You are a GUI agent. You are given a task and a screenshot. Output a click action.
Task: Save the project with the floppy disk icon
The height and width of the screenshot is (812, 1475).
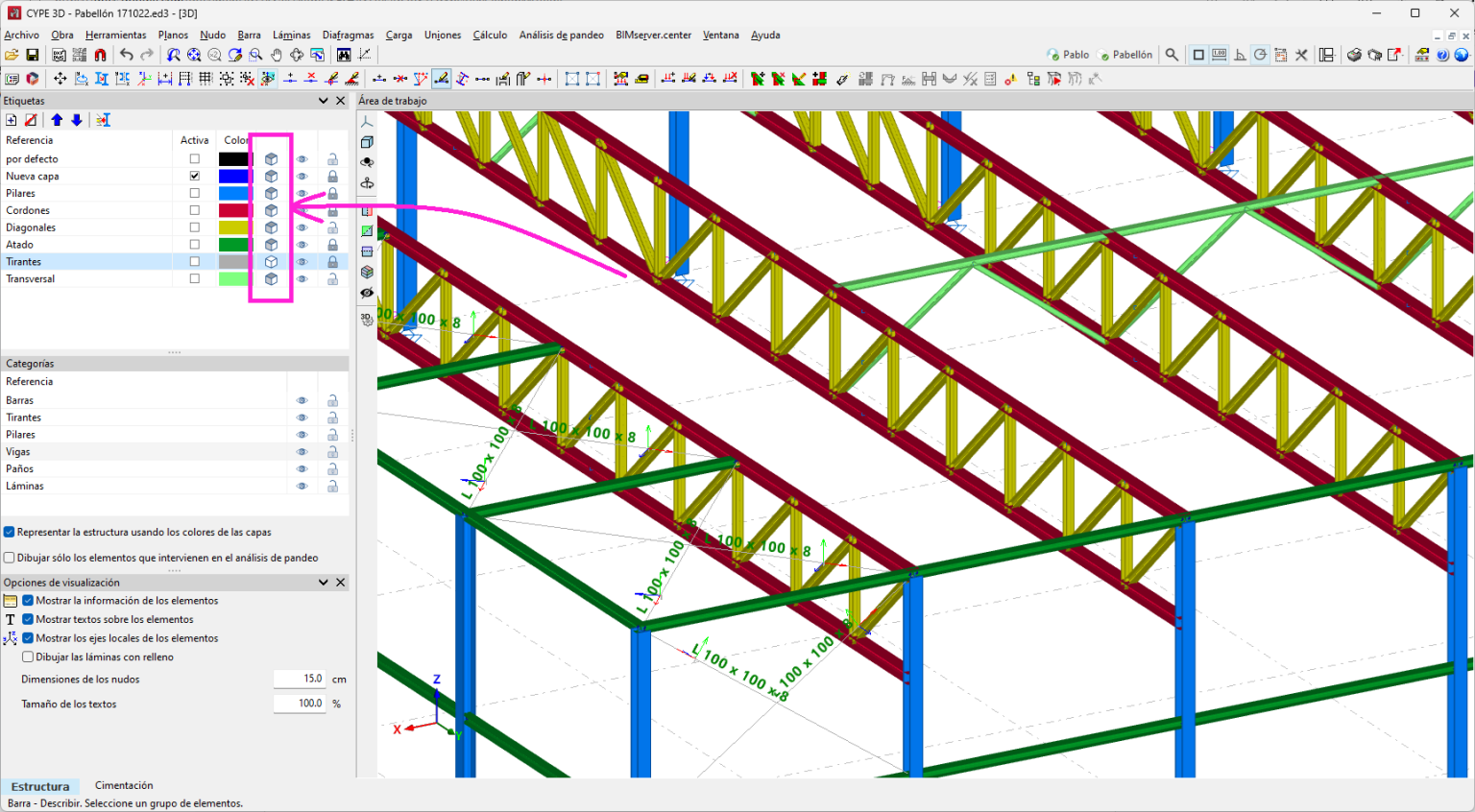pos(32,55)
